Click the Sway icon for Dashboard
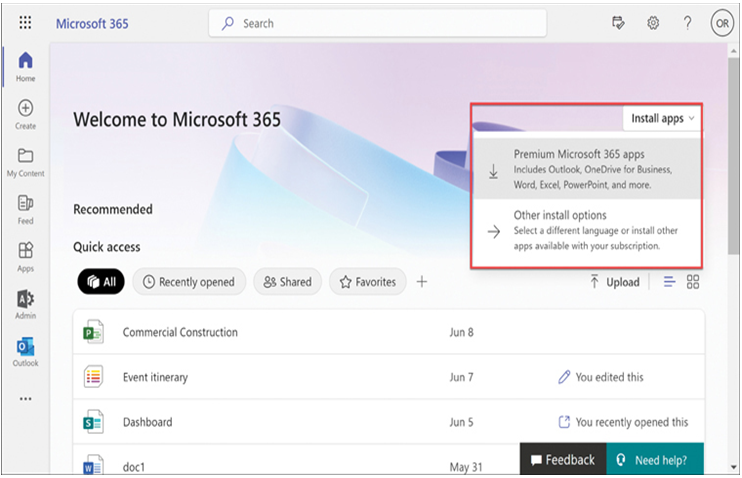This screenshot has height=478, width=742. [x=93, y=422]
